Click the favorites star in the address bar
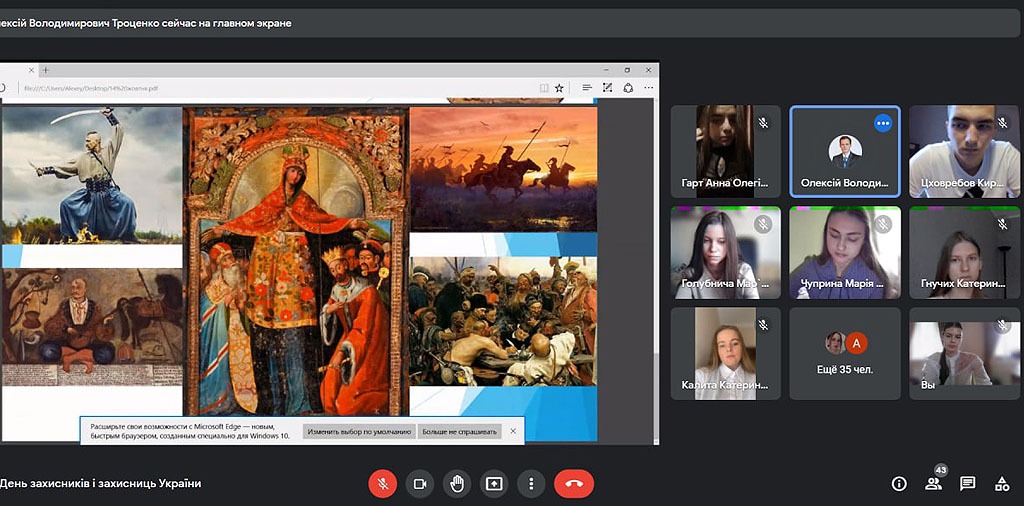 (x=559, y=88)
